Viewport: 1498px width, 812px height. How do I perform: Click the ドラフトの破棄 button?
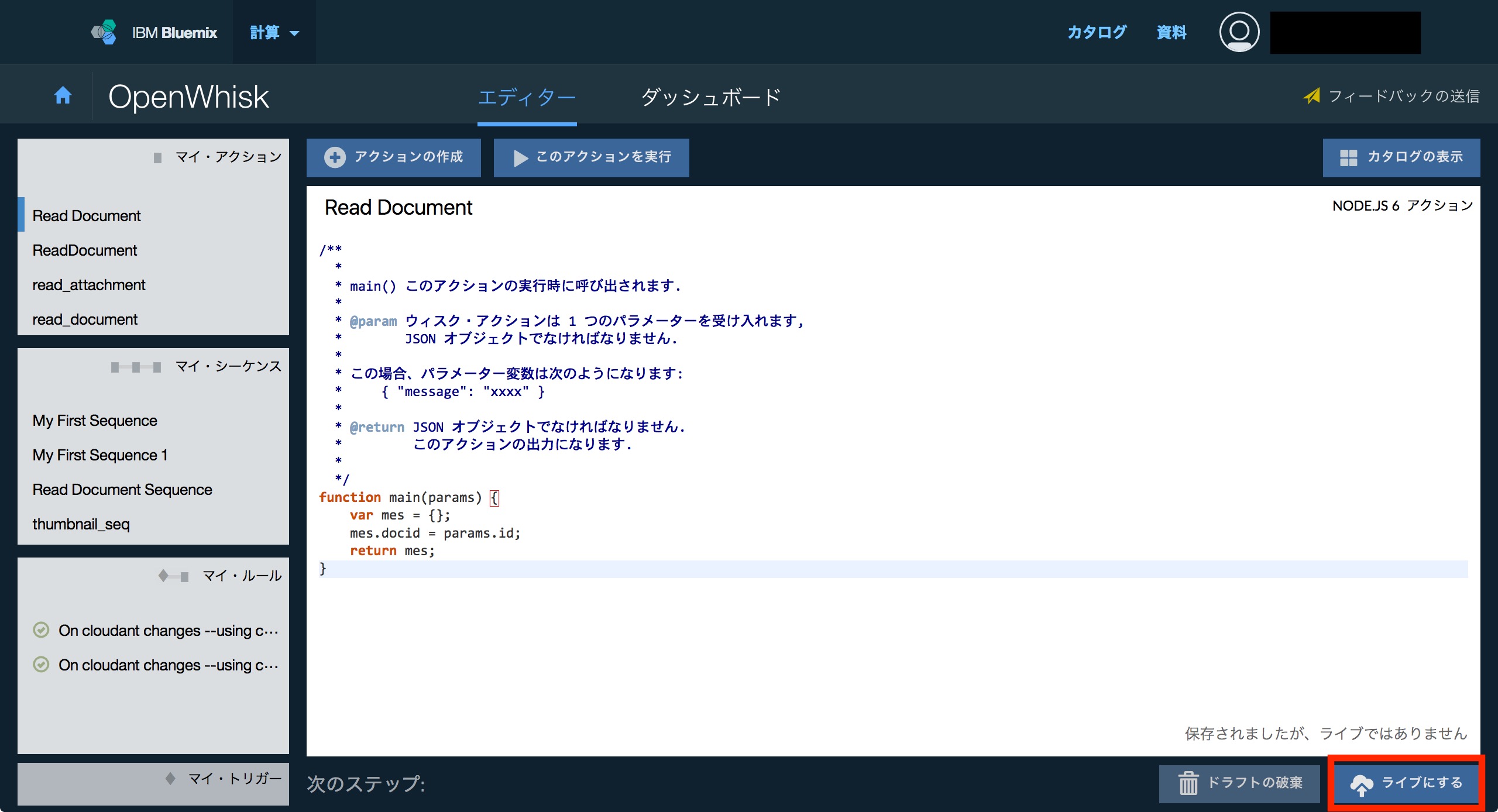tap(1239, 783)
